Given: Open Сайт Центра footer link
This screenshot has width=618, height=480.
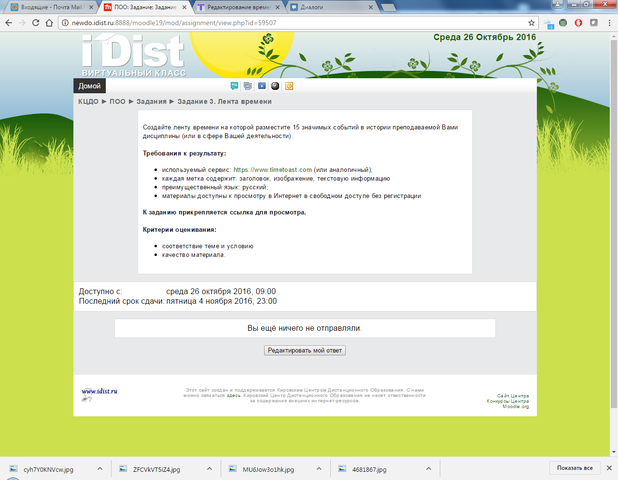Looking at the screenshot, I should 513,396.
